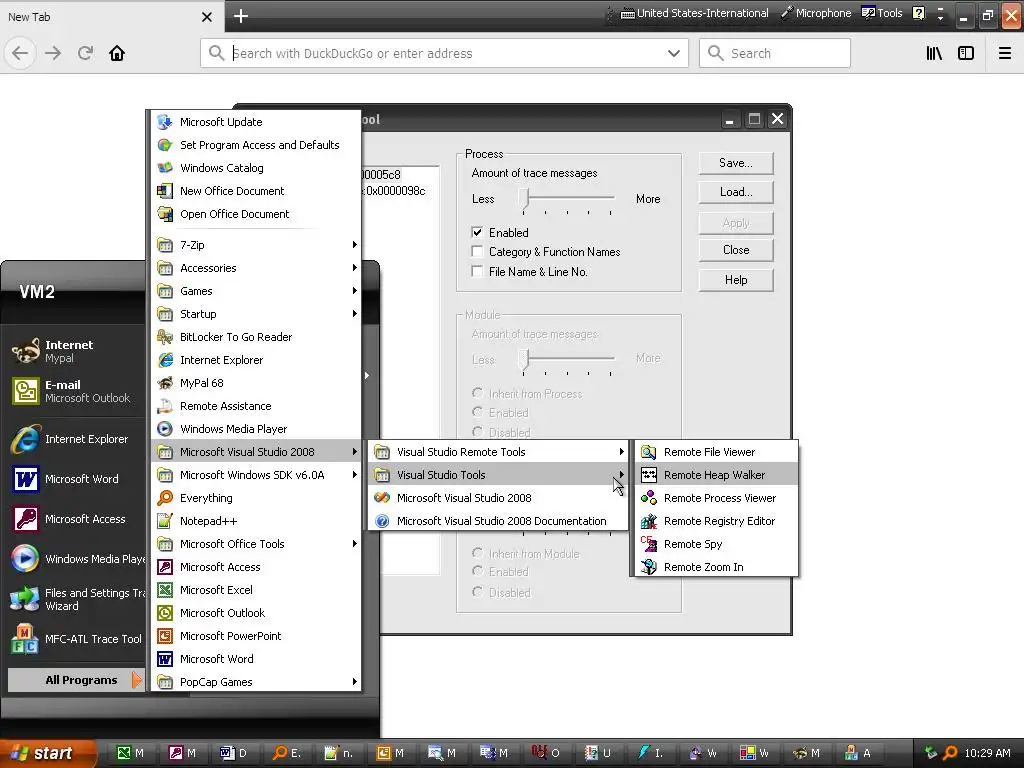Viewport: 1024px width, 768px height.
Task: Click the Remote Zoom In icon
Action: click(x=648, y=567)
